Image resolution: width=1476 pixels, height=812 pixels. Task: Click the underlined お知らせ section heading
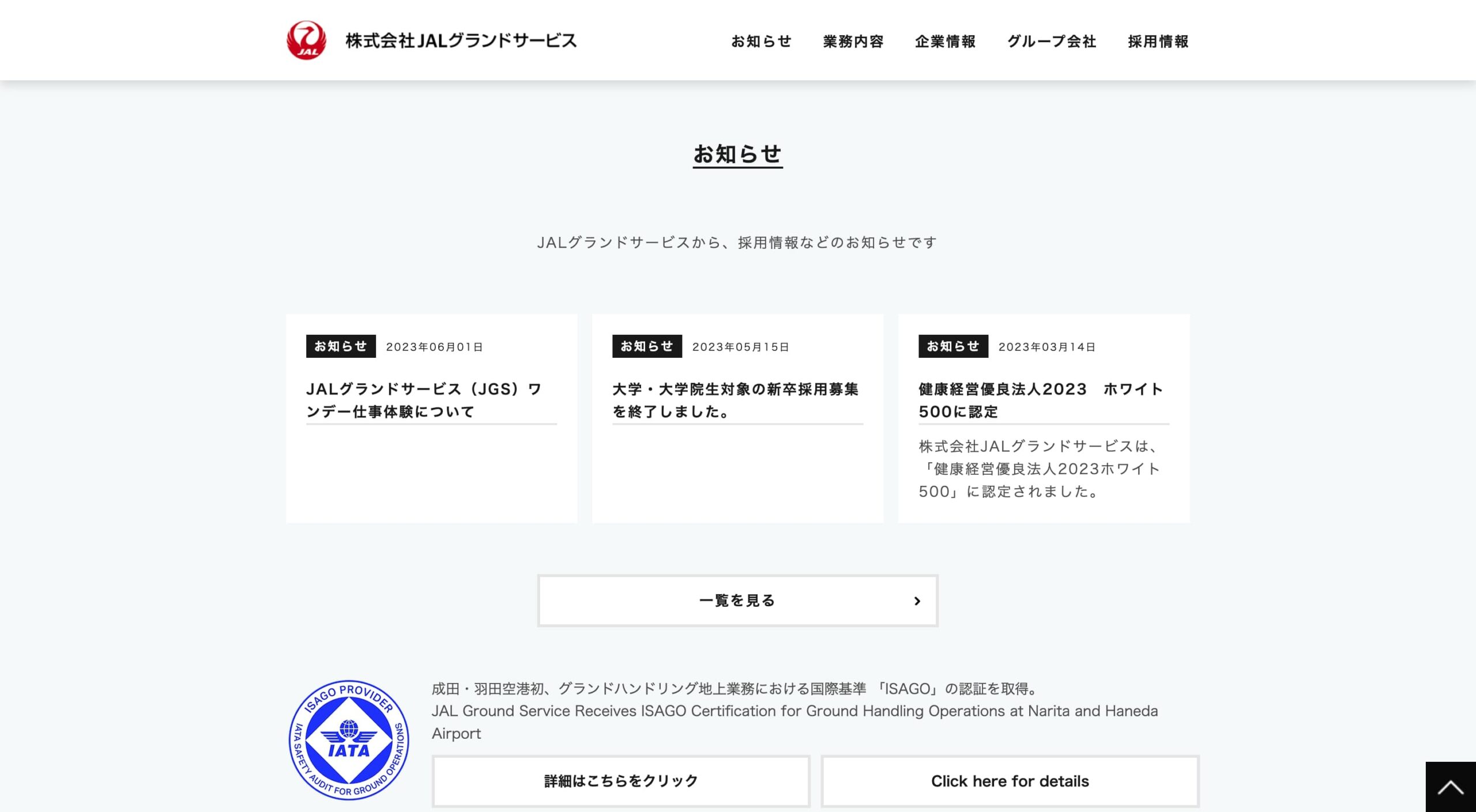pos(737,154)
